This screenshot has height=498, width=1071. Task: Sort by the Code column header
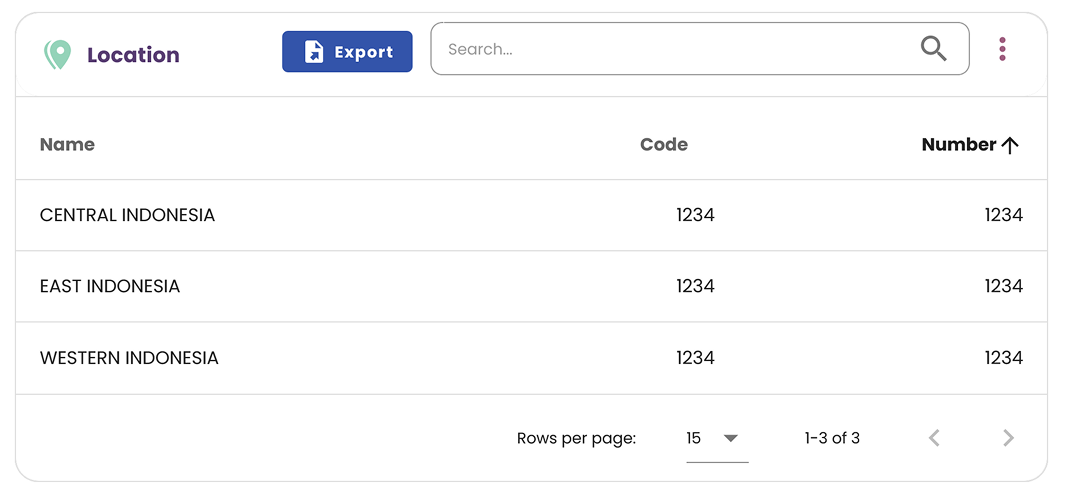tap(664, 144)
